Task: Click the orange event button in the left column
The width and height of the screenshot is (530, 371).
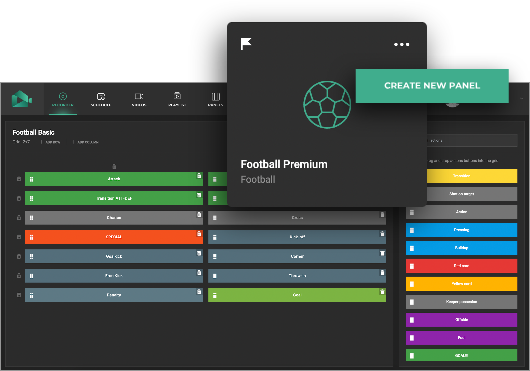Action: 114,237
